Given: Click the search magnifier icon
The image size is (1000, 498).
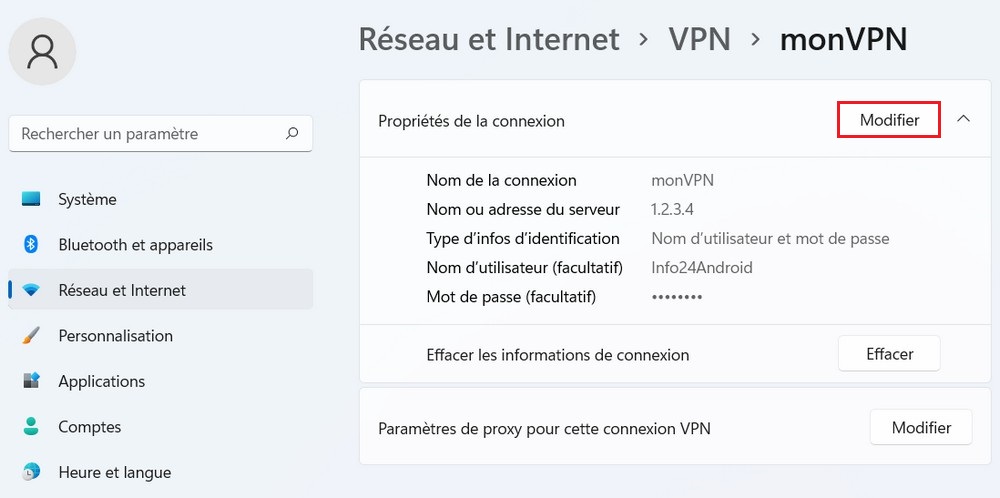Looking at the screenshot, I should point(292,133).
